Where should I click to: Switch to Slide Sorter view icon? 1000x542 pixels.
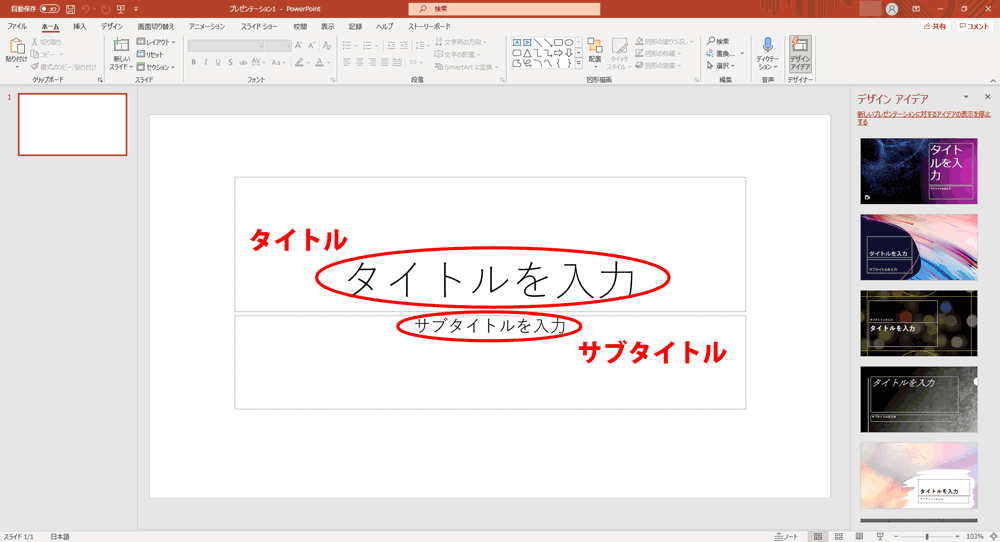click(839, 536)
